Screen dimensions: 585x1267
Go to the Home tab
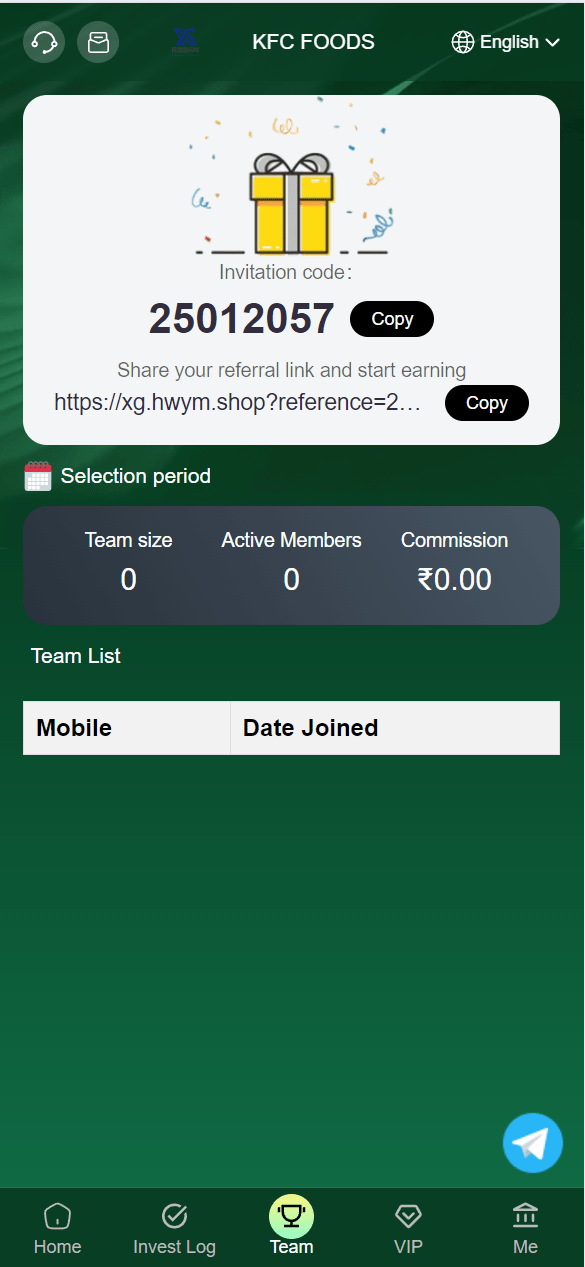click(58, 1229)
